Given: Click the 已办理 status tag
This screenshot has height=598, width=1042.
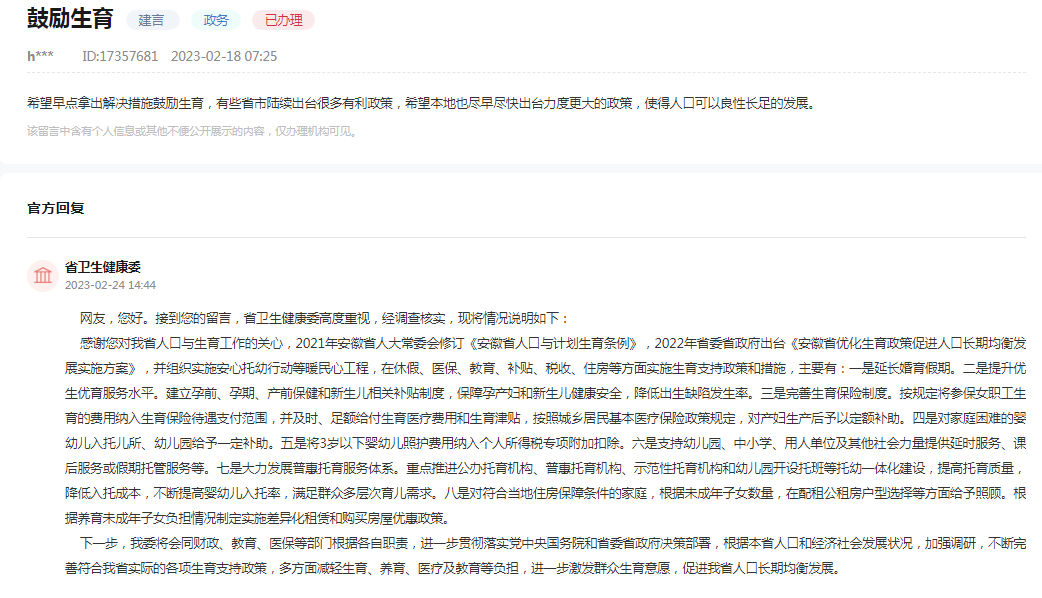Looking at the screenshot, I should click(284, 21).
